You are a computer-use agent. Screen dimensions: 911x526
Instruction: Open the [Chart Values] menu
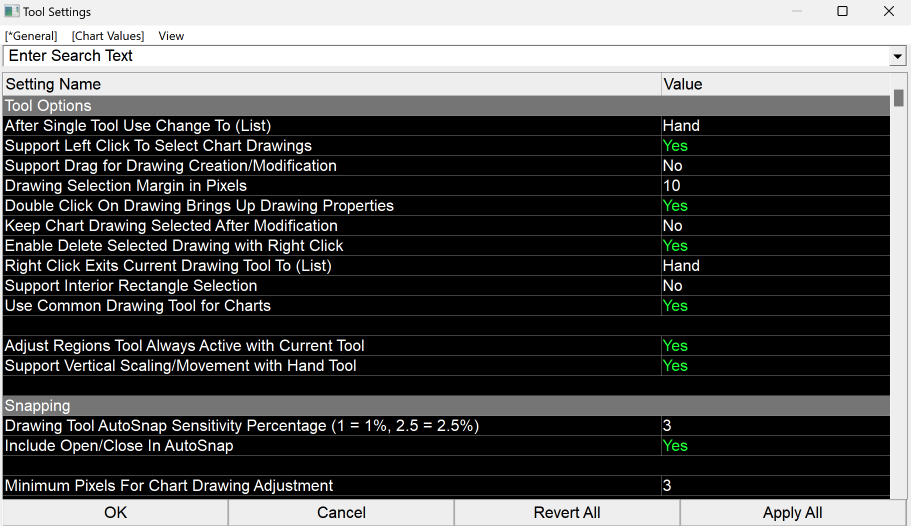(x=107, y=36)
